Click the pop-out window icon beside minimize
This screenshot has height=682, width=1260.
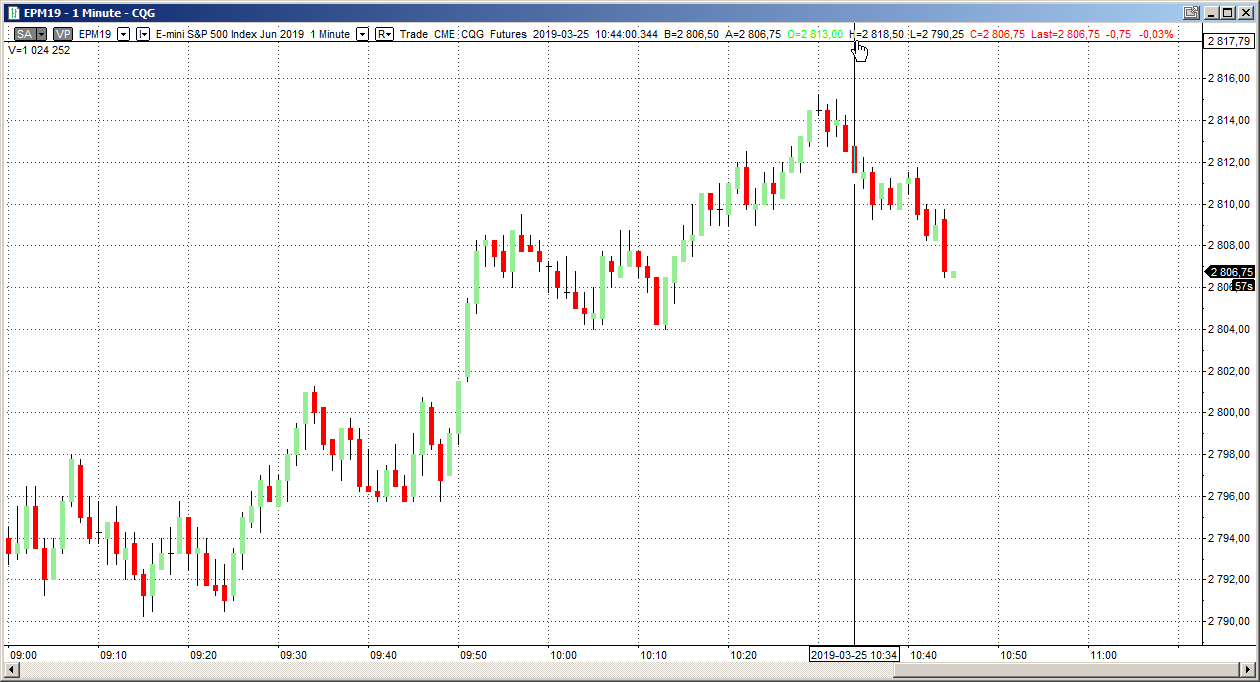(1191, 12)
